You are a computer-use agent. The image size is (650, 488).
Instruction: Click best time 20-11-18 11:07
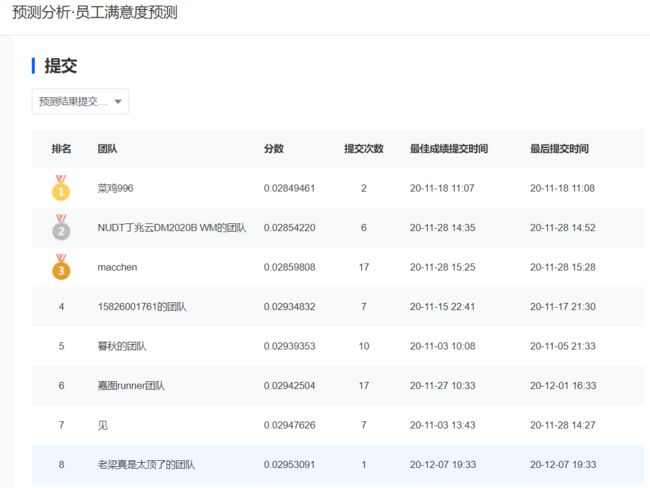tap(442, 188)
